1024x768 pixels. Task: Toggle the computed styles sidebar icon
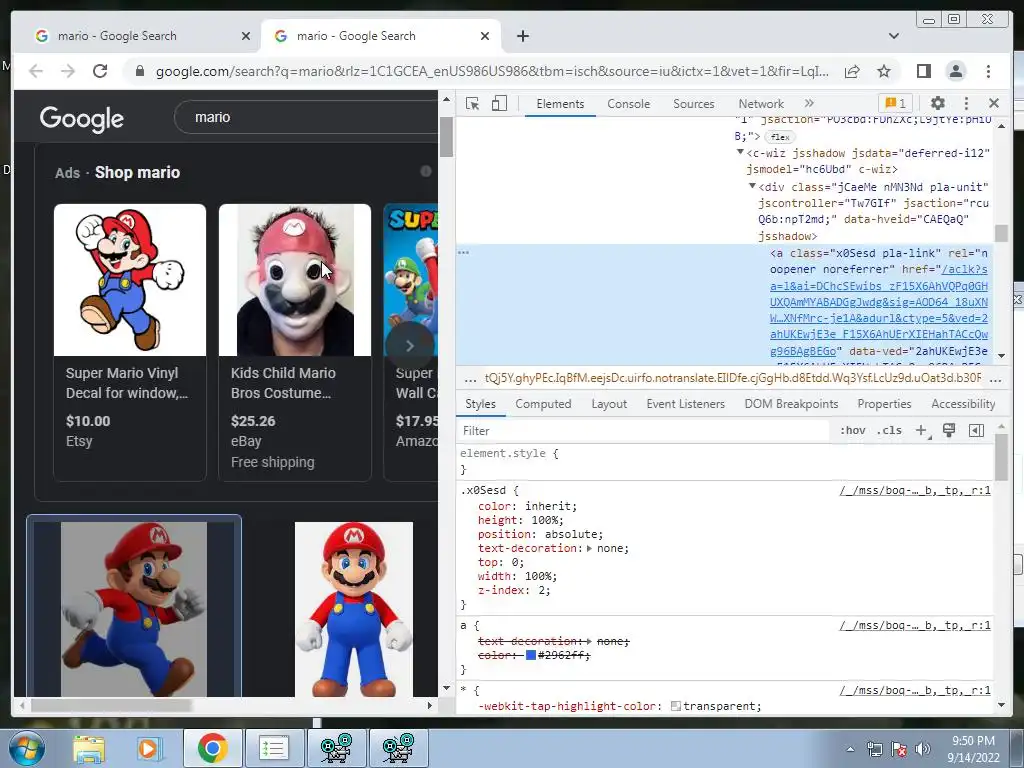tap(976, 430)
